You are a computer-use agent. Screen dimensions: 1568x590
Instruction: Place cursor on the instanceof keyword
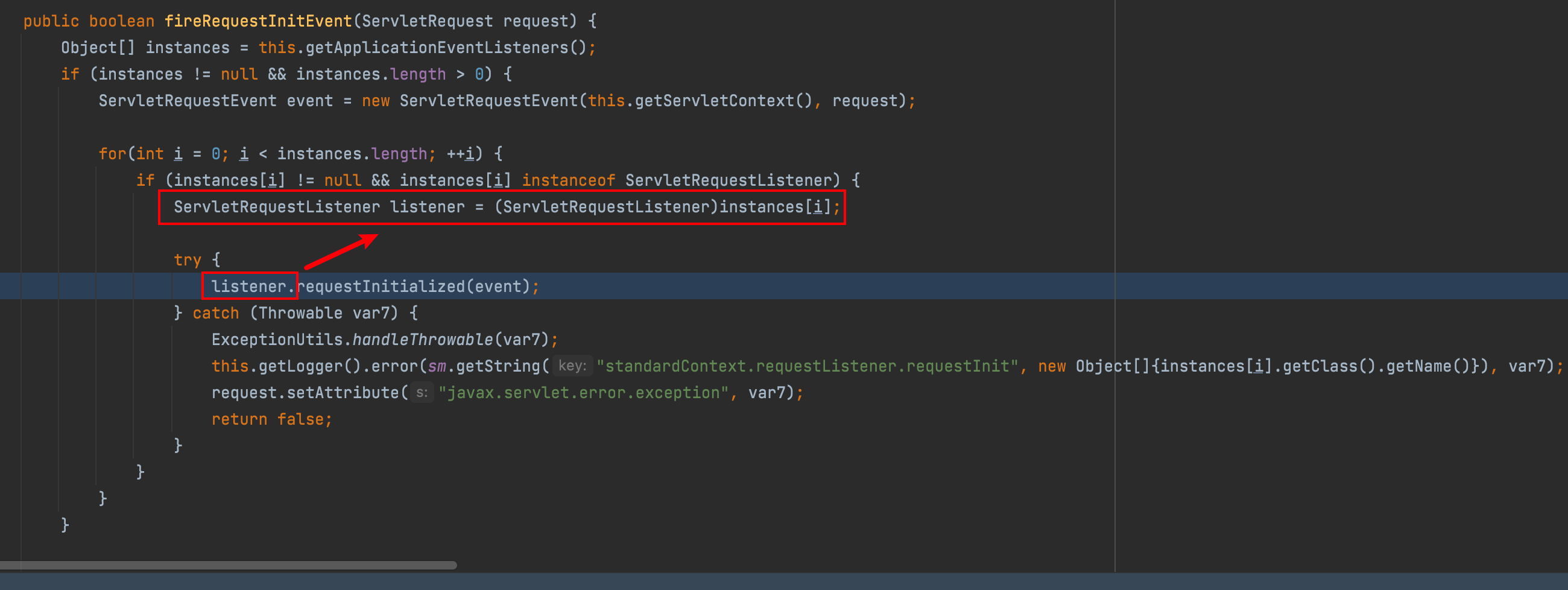tap(568, 180)
